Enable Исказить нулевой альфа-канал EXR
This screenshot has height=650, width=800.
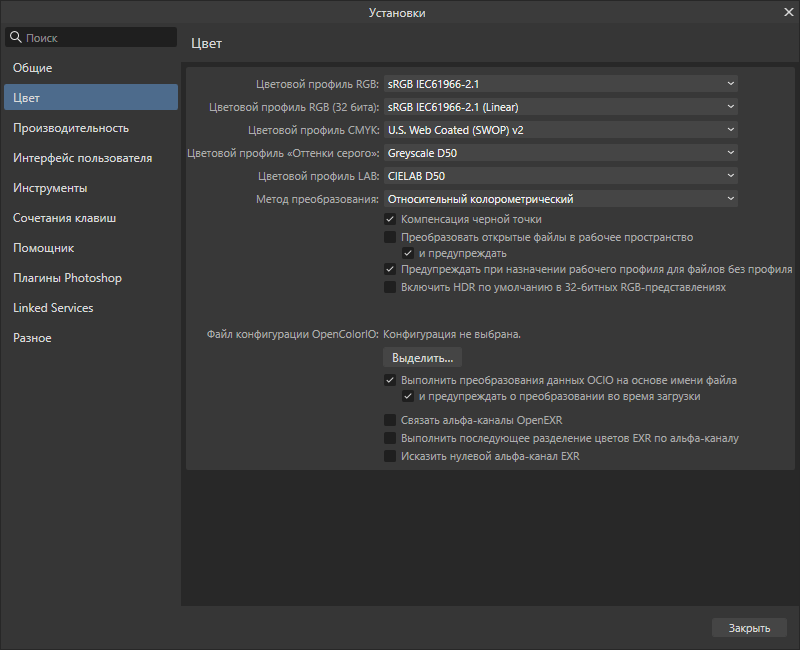coord(390,456)
